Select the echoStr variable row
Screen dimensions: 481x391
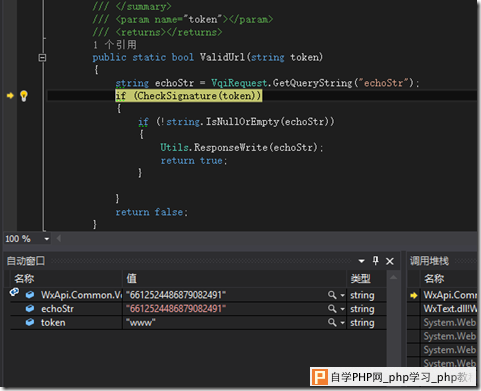198,309
